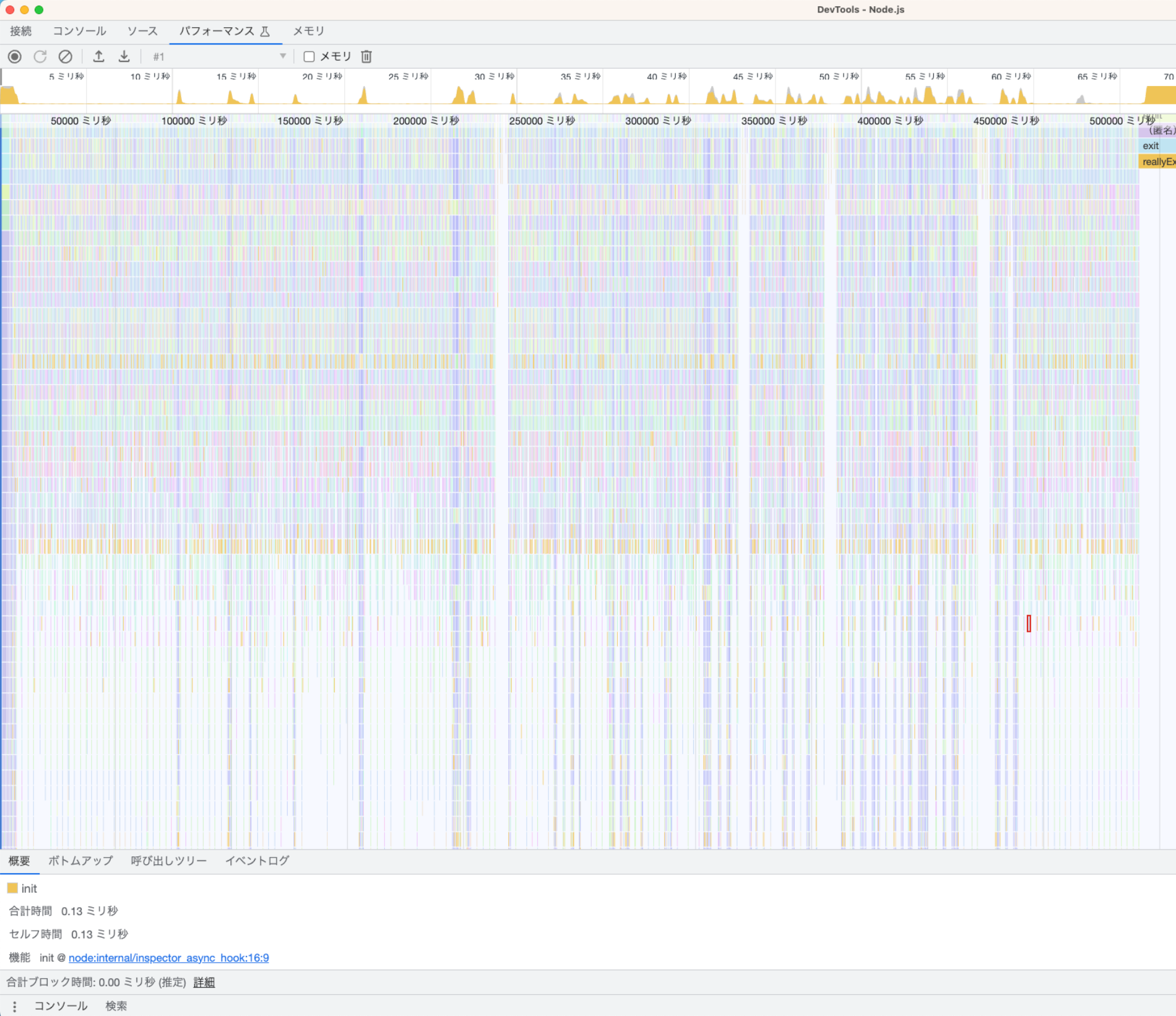Open the 呼び出しツリー tab

coord(168,861)
